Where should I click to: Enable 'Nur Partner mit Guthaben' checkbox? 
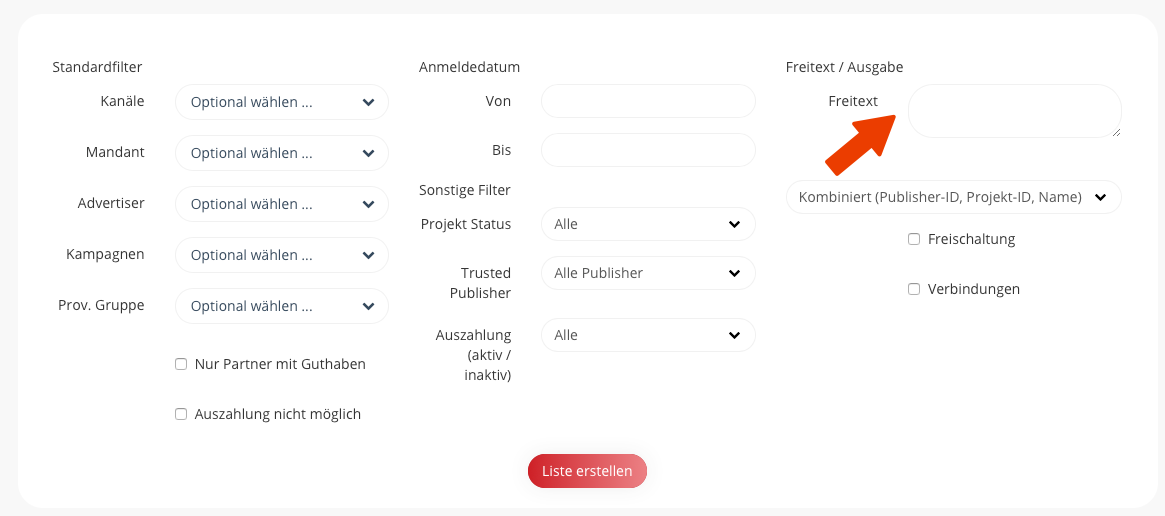coord(181,364)
